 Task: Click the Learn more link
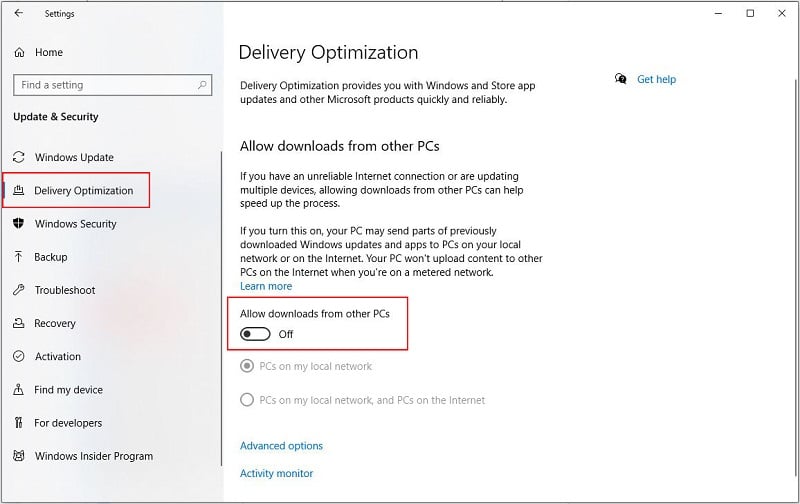266,286
